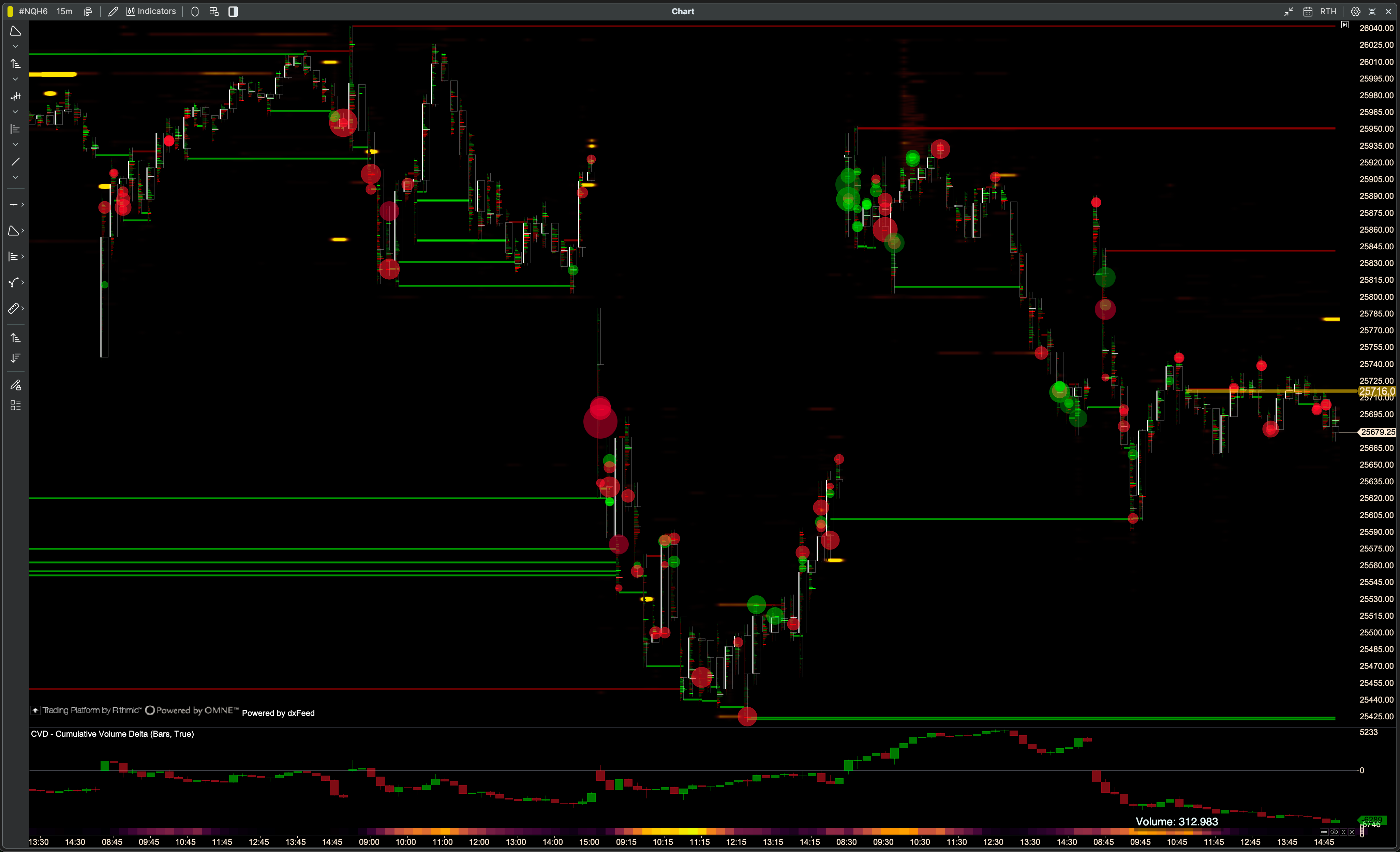
Task: Expand the dropdown below the polygon shape tool
Action: (15, 47)
